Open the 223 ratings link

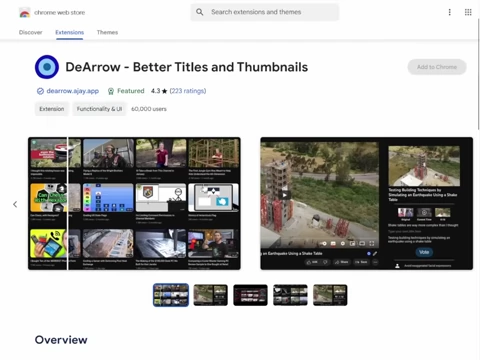(x=188, y=91)
